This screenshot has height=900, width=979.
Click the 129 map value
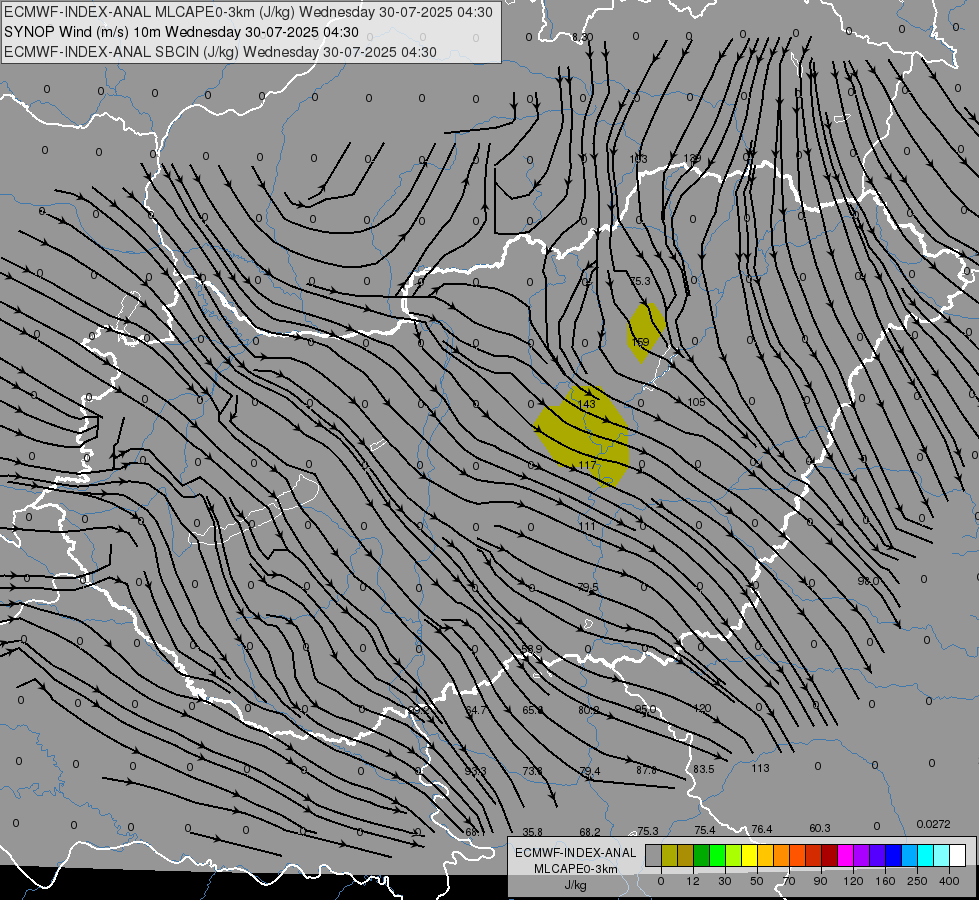point(692,159)
